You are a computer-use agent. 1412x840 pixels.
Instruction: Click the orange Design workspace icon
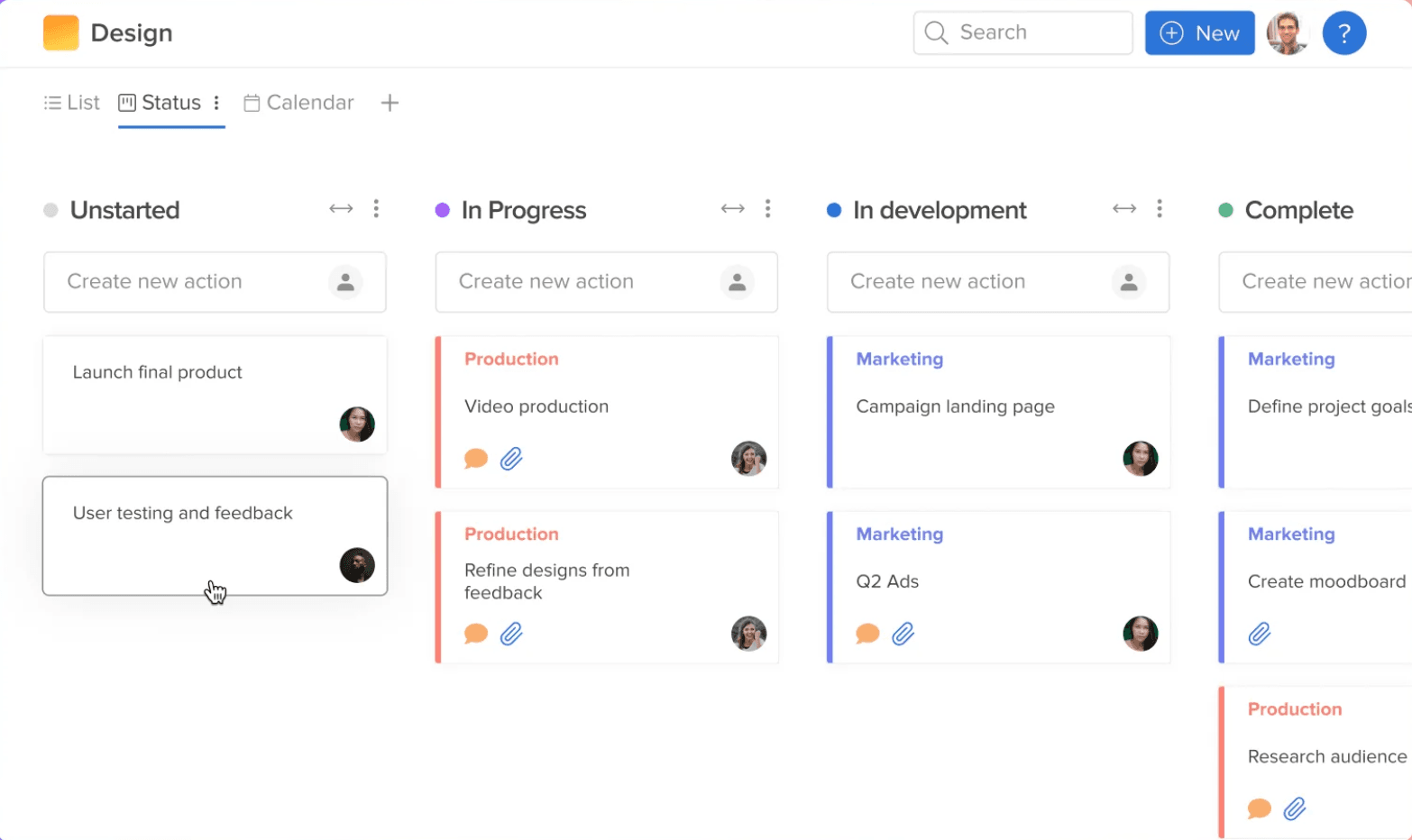60,32
